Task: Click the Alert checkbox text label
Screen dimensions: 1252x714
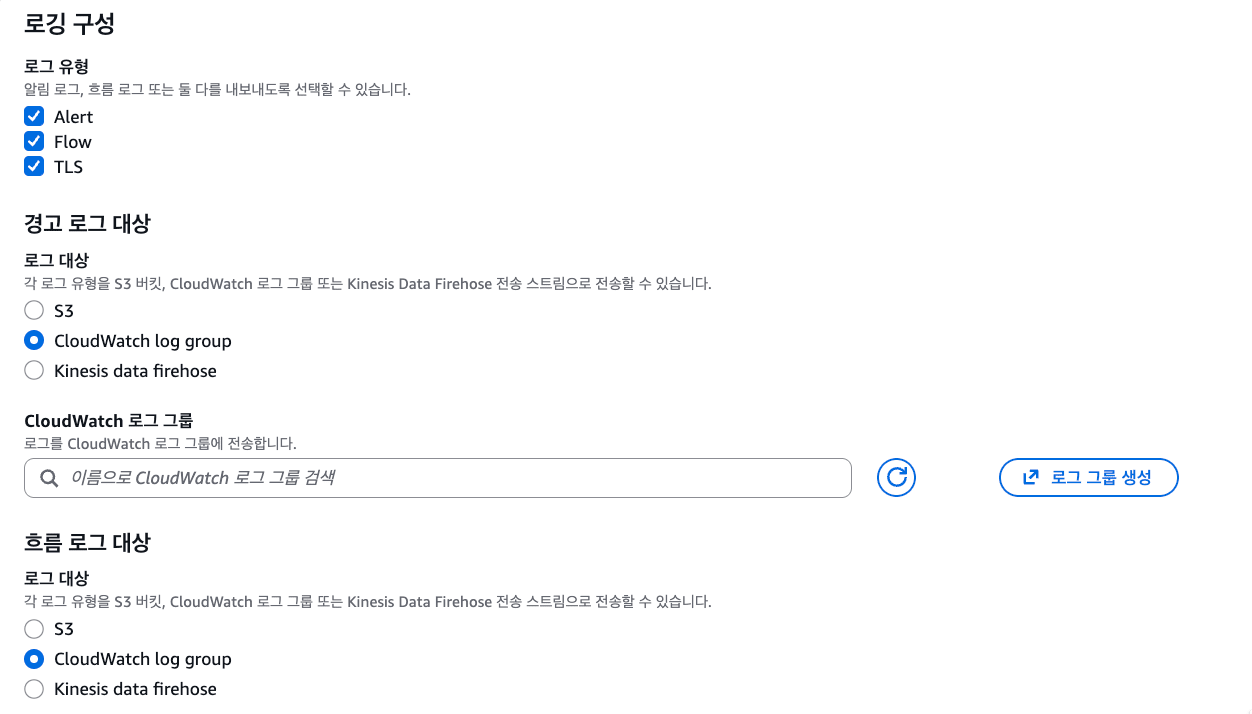Action: [x=73, y=117]
